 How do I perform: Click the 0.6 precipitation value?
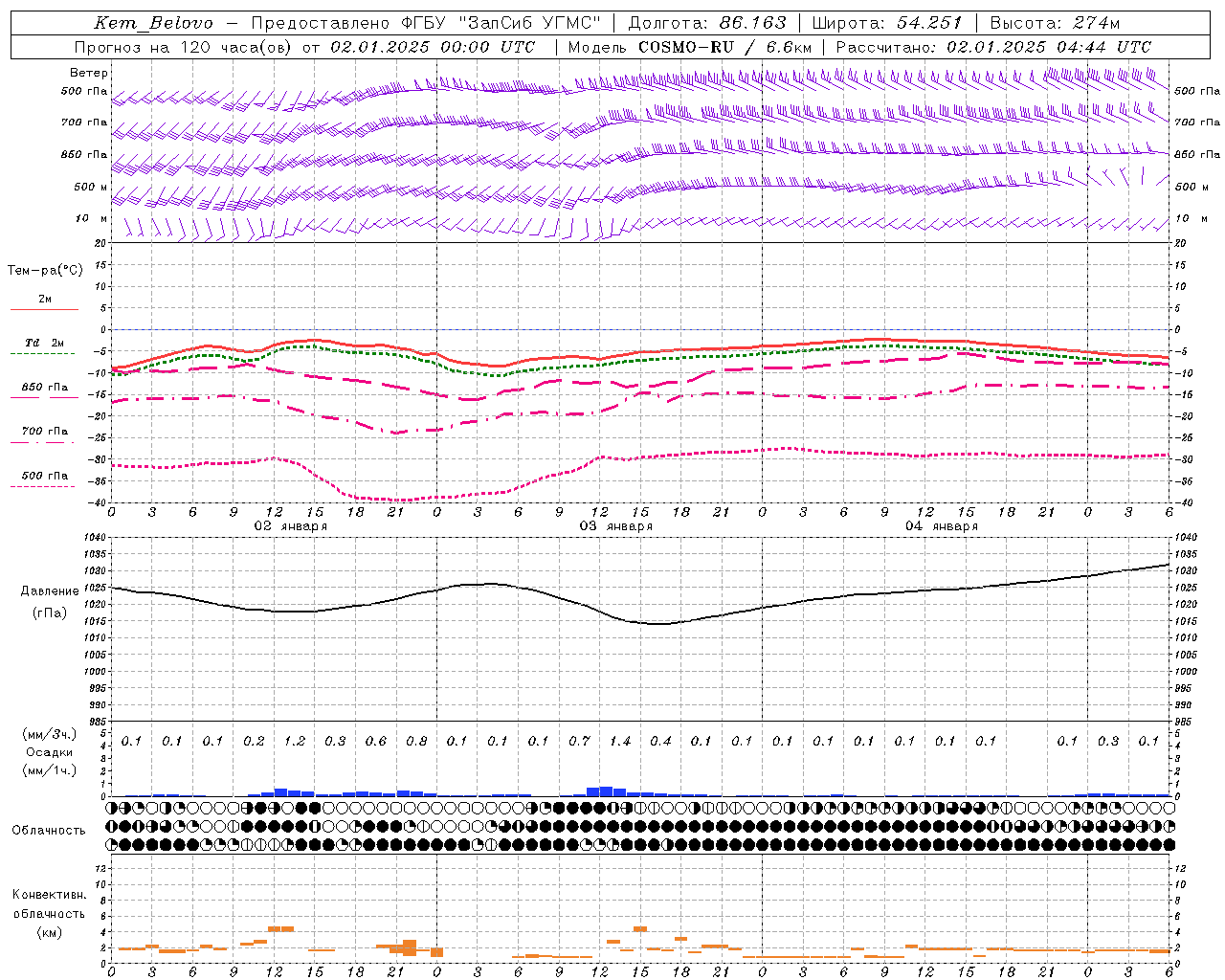tap(376, 741)
